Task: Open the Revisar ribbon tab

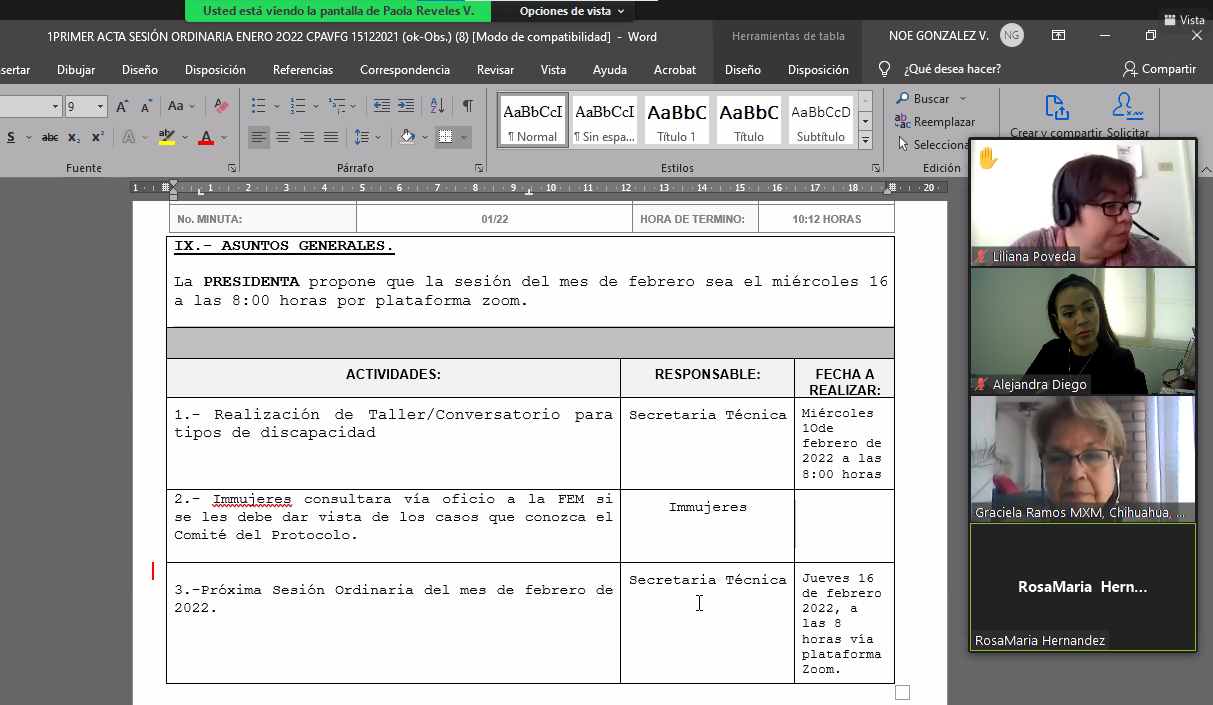Action: point(495,70)
